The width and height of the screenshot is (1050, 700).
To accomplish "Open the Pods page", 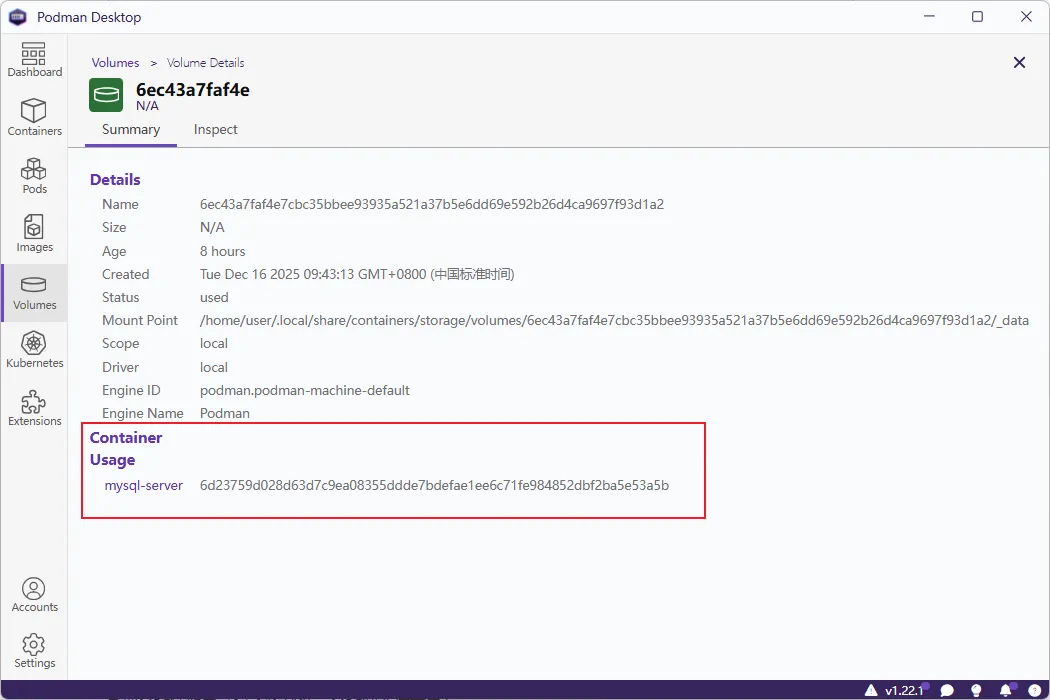I will coord(34,176).
